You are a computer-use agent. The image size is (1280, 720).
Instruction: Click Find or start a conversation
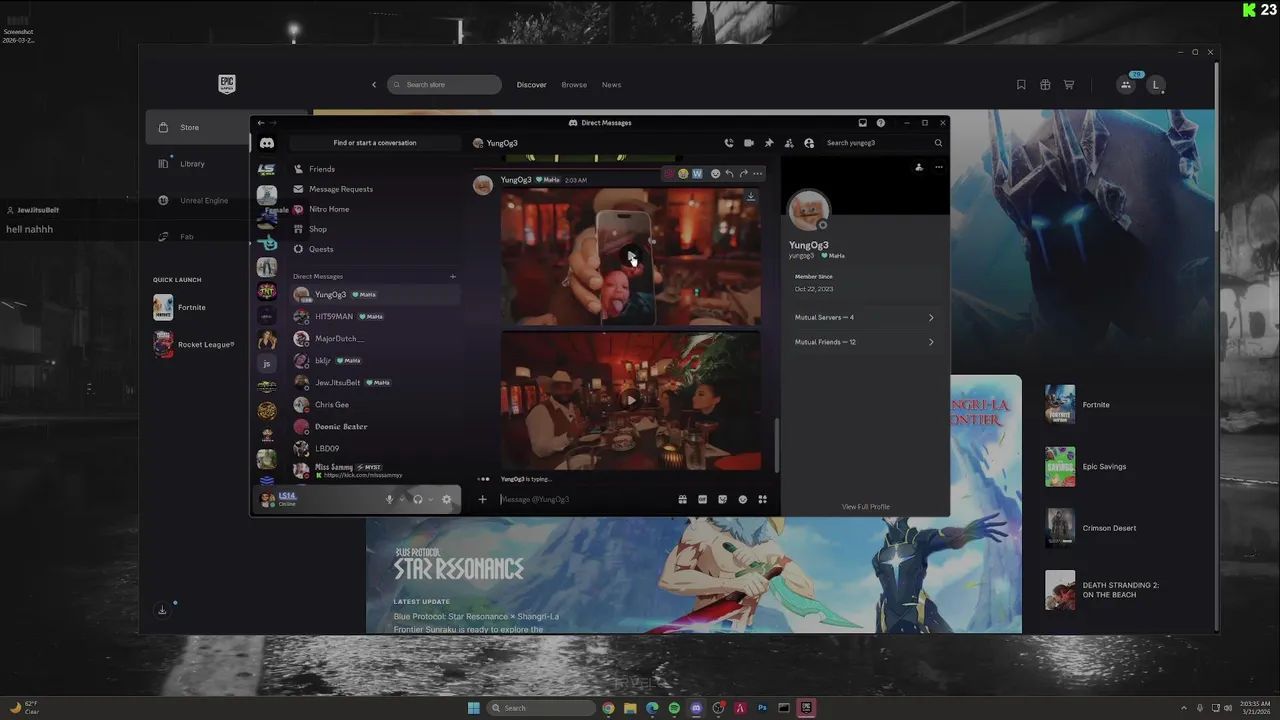375,143
